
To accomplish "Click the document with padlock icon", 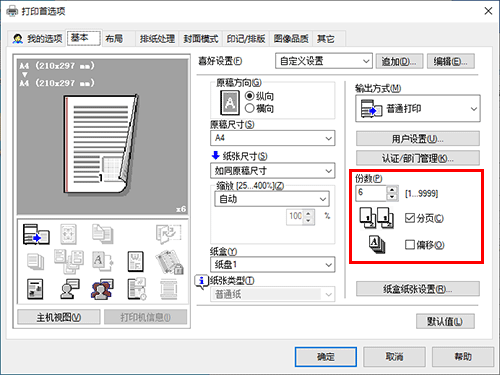I will [x=169, y=262].
